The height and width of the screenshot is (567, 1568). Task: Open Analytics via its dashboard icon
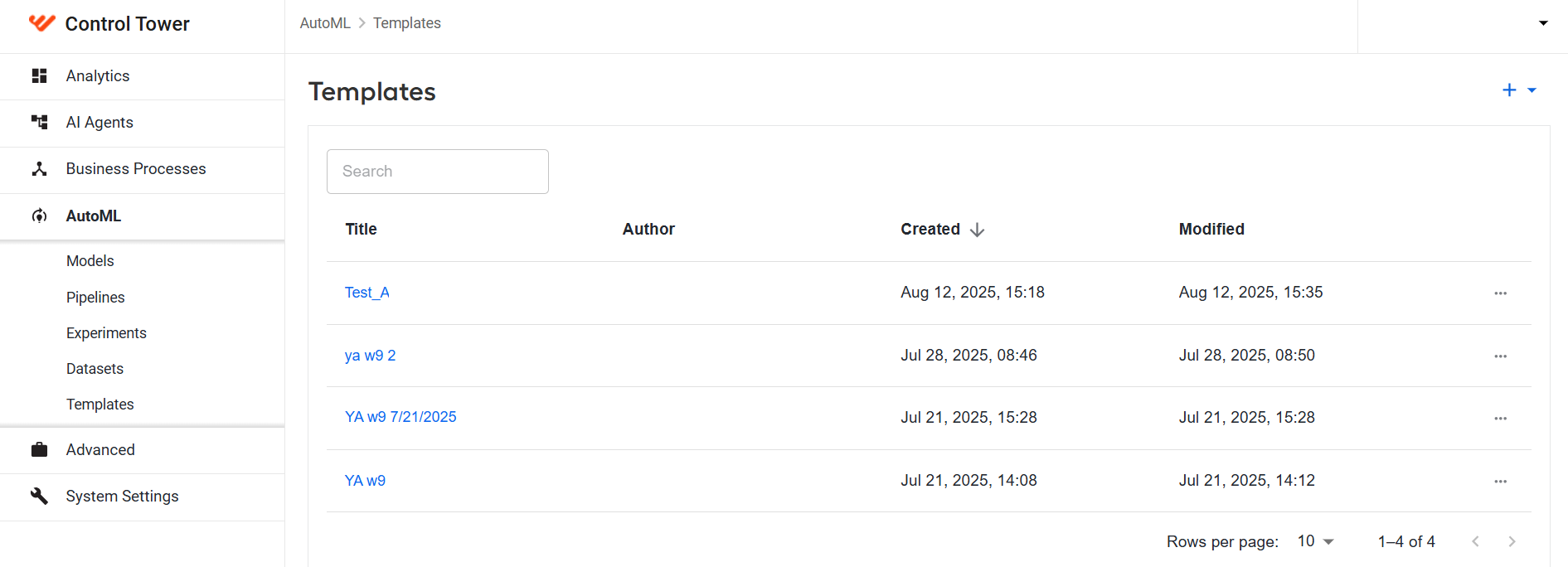point(39,76)
